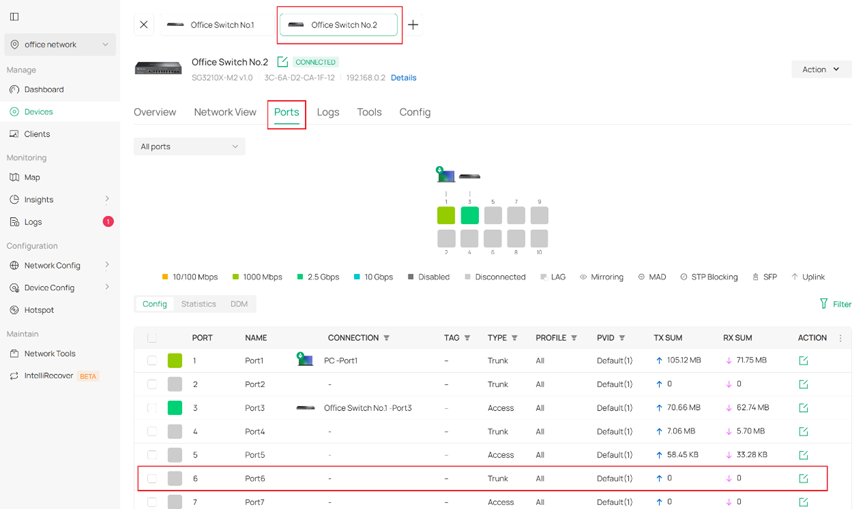The width and height of the screenshot is (865, 509).
Task: Check the Port6 row checkbox
Action: 152,479
